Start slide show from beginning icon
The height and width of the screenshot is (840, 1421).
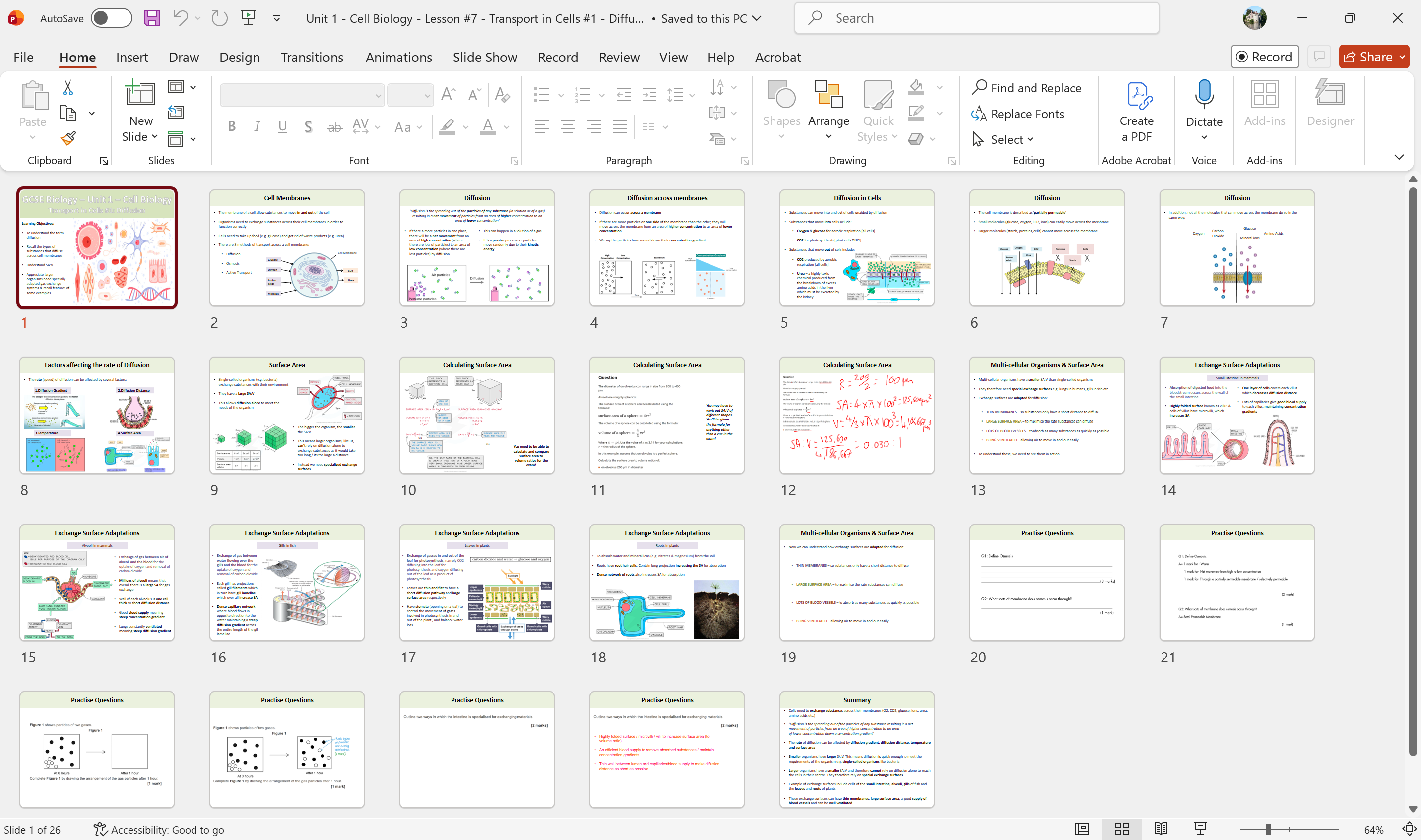(x=248, y=18)
